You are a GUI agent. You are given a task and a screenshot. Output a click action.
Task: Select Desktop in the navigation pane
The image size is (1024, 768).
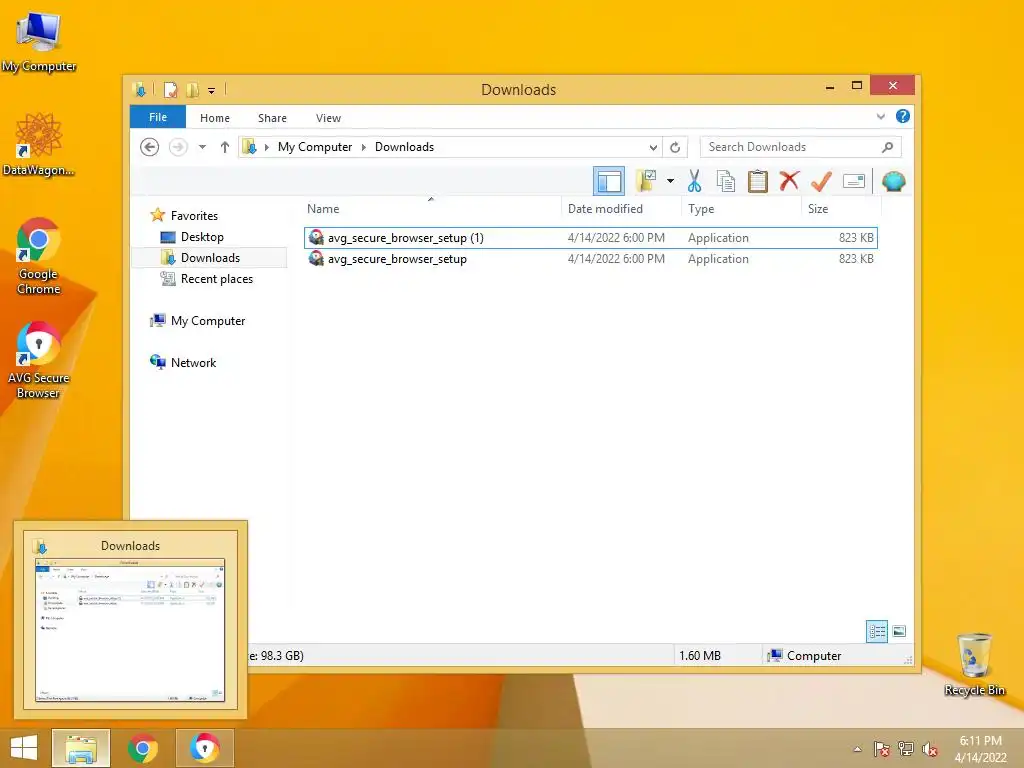click(x=202, y=237)
